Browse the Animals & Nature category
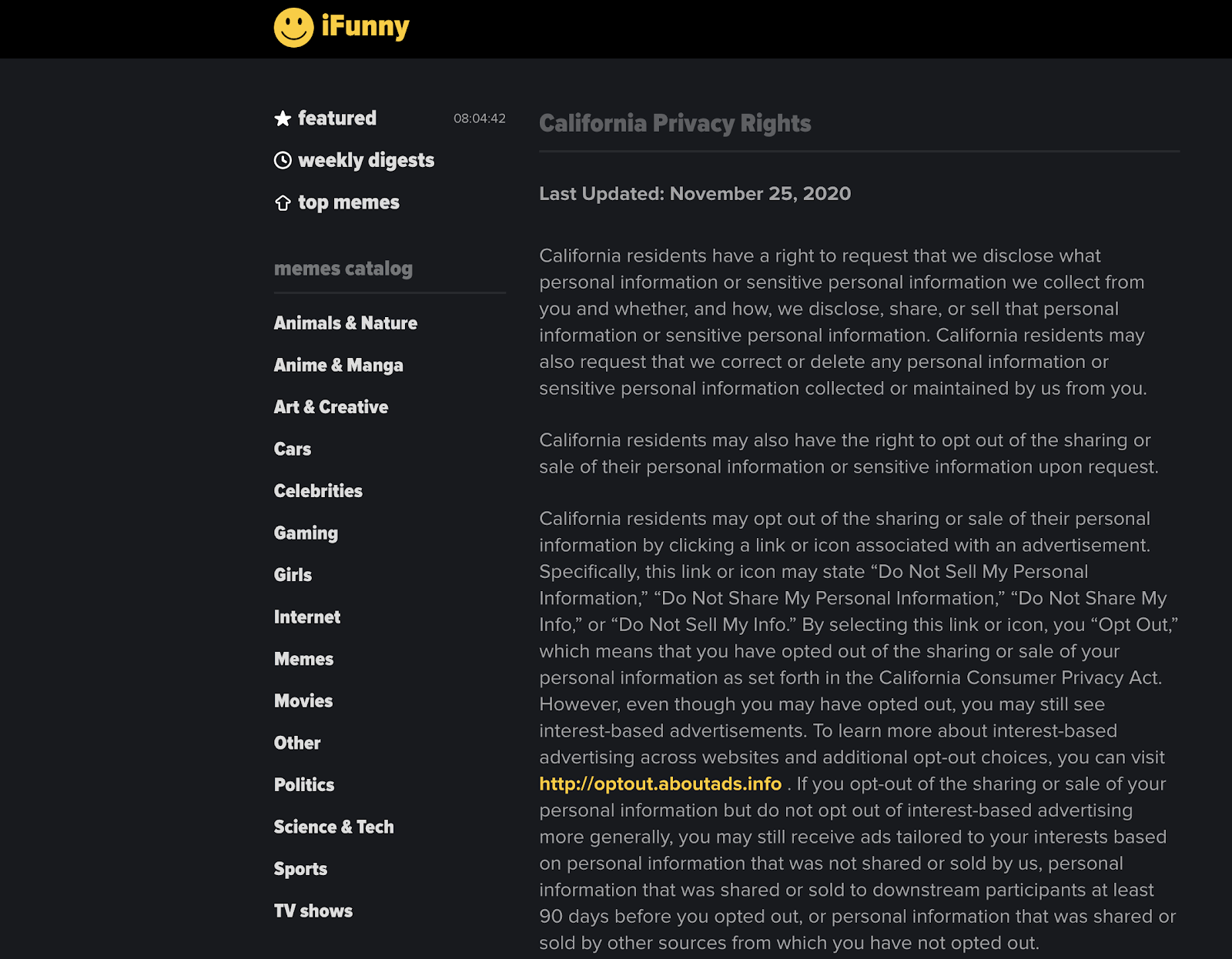1232x959 pixels. [345, 323]
